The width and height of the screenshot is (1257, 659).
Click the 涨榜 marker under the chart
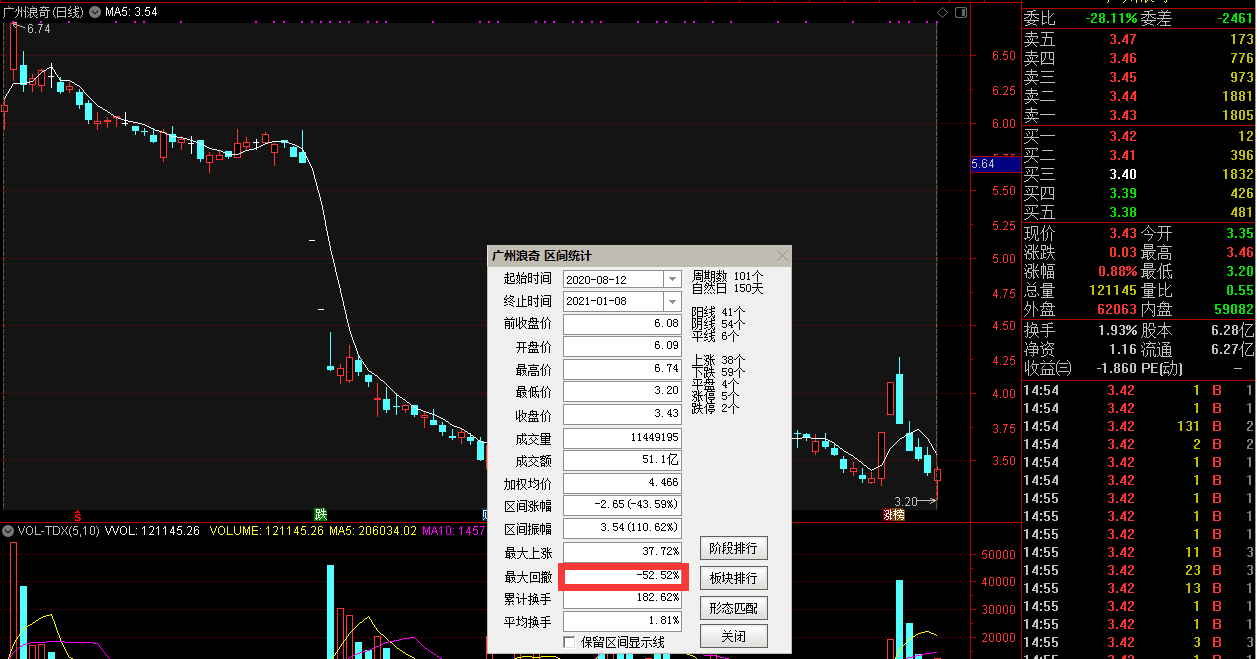click(893, 515)
